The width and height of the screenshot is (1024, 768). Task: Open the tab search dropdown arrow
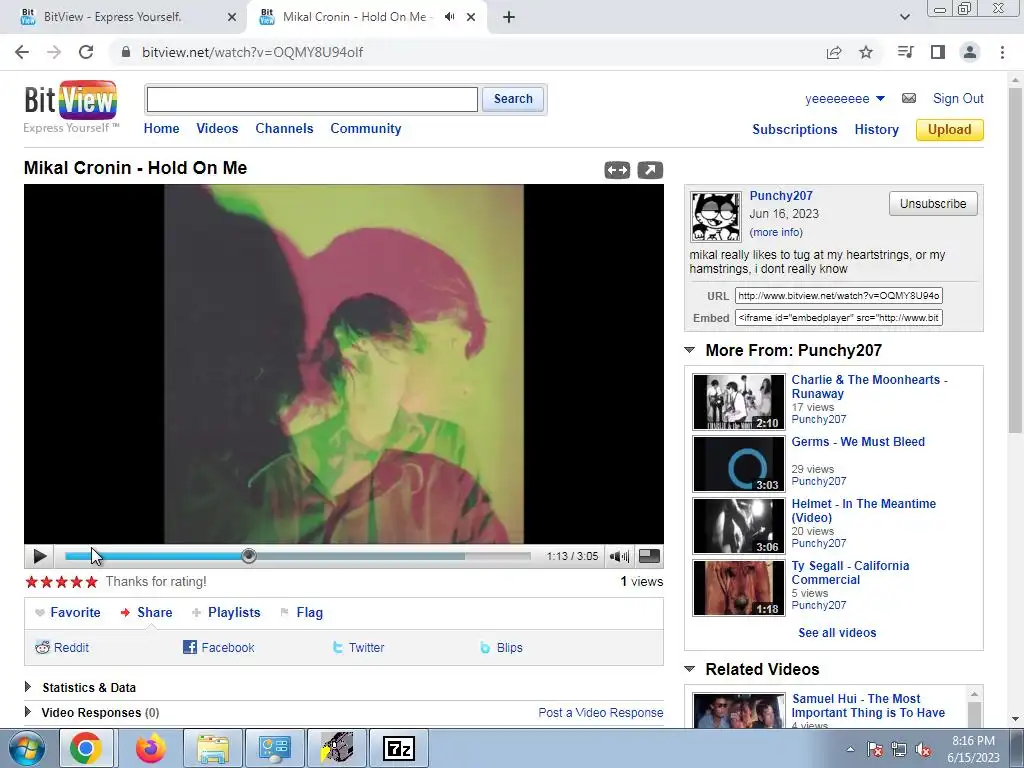tap(904, 17)
